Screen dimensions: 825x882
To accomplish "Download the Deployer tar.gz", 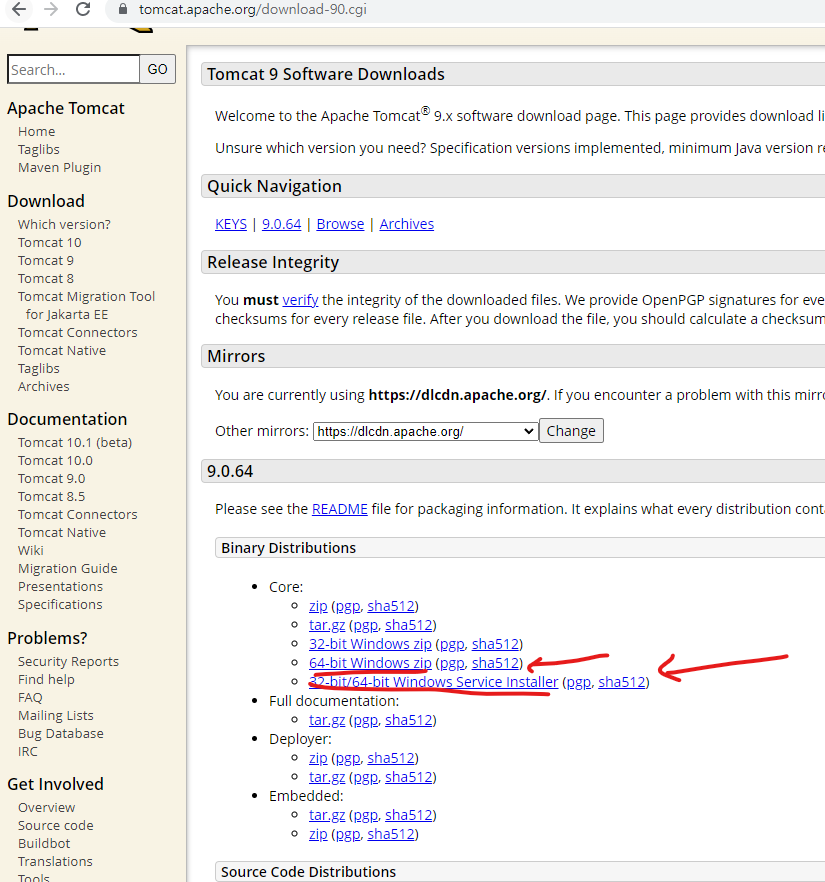I will 327,777.
